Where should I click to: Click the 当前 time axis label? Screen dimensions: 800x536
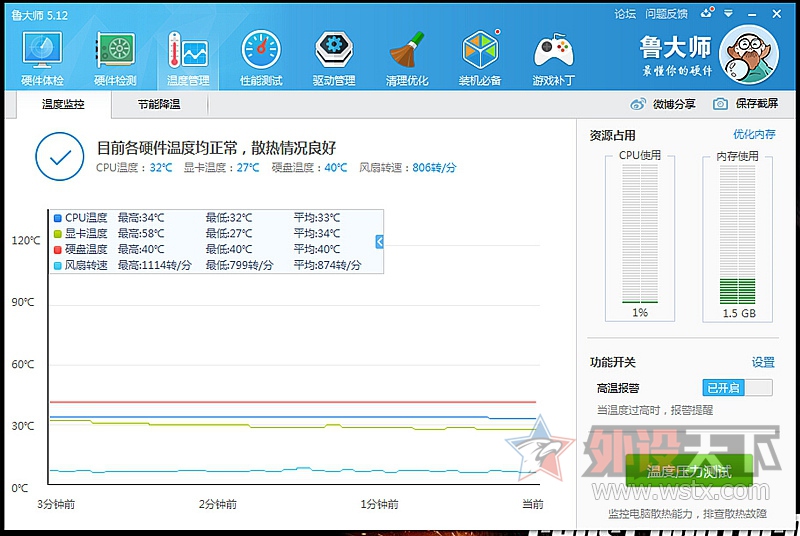point(533,504)
